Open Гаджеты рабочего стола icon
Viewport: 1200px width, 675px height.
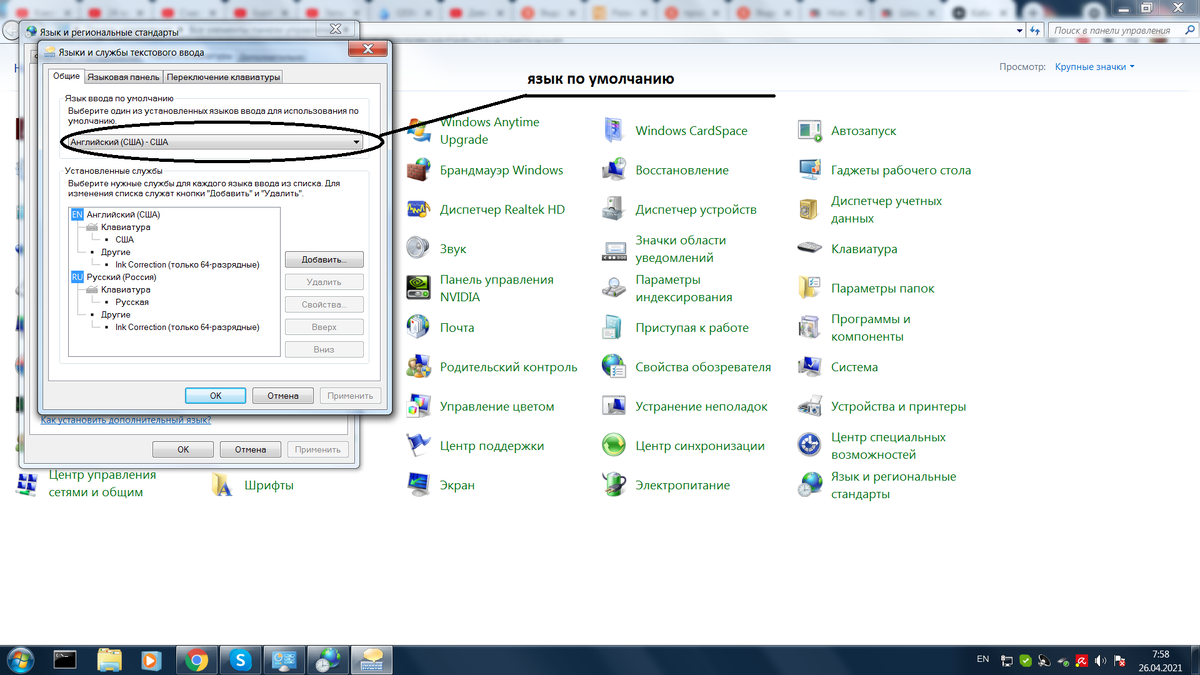(810, 170)
